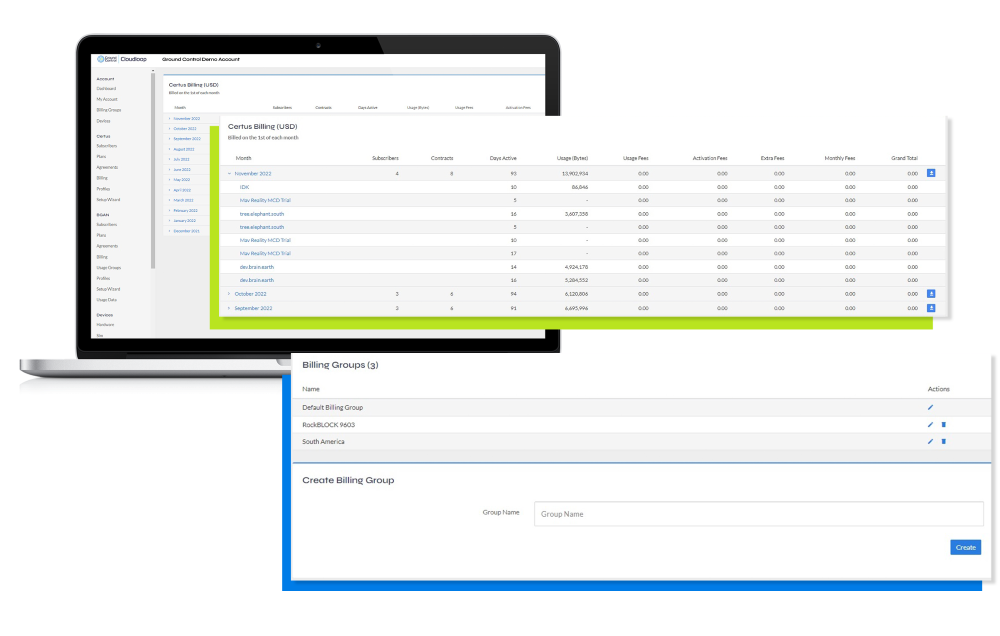Image resolution: width=1000 pixels, height=636 pixels.
Task: Open tree.elephant.south with 5 days active
Action: [x=262, y=227]
